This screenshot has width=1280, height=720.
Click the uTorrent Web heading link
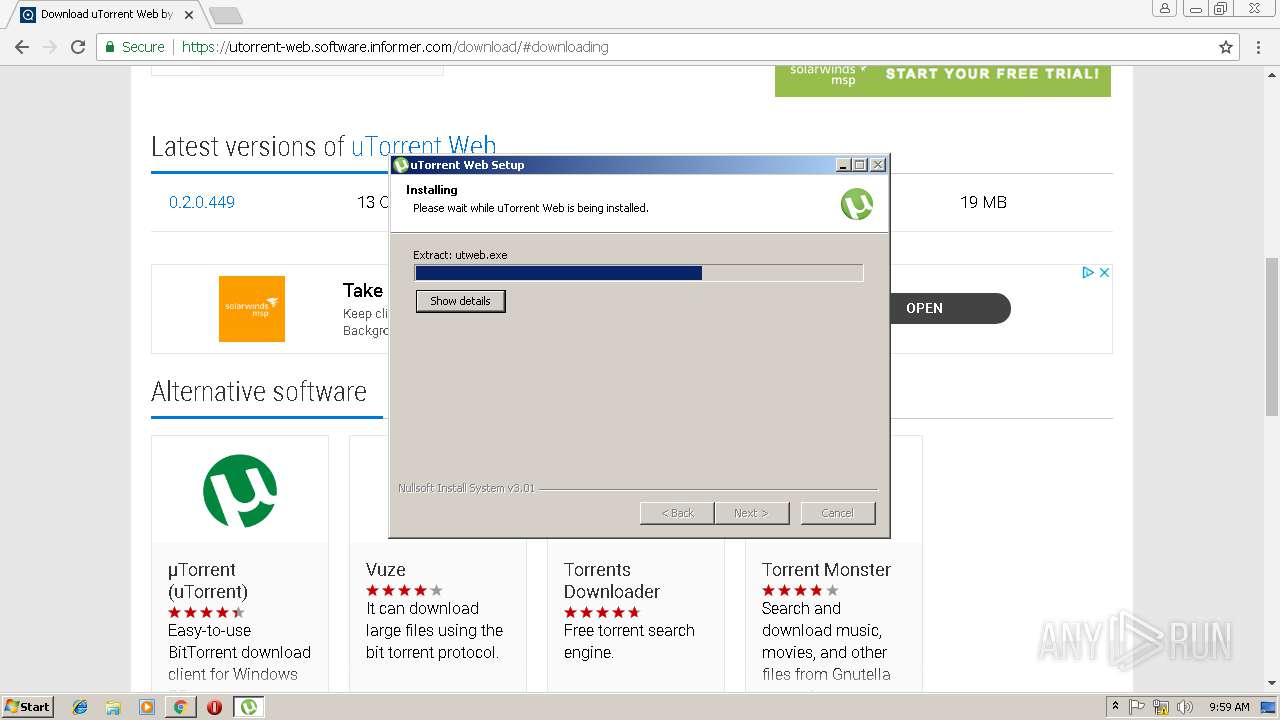pyautogui.click(x=423, y=146)
